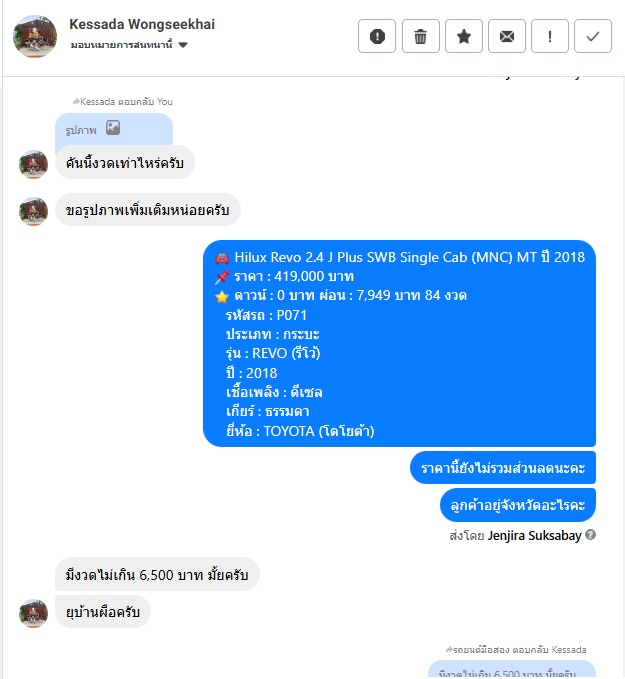This screenshot has height=679, width=625.
Task: Open Kessada Wongseekhai name in header
Action: pyautogui.click(x=142, y=24)
